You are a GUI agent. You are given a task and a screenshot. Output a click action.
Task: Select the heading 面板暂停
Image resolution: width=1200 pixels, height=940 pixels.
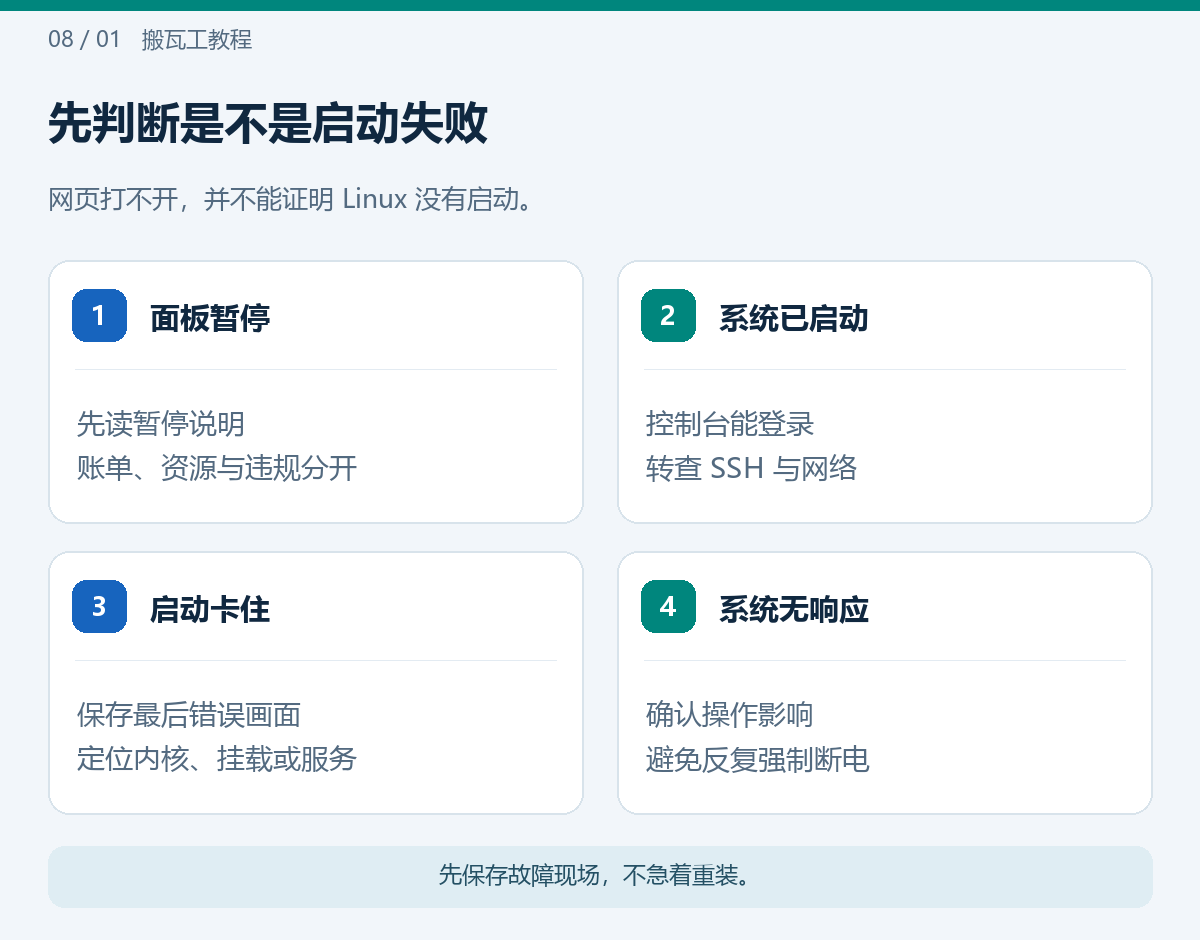tap(210, 318)
